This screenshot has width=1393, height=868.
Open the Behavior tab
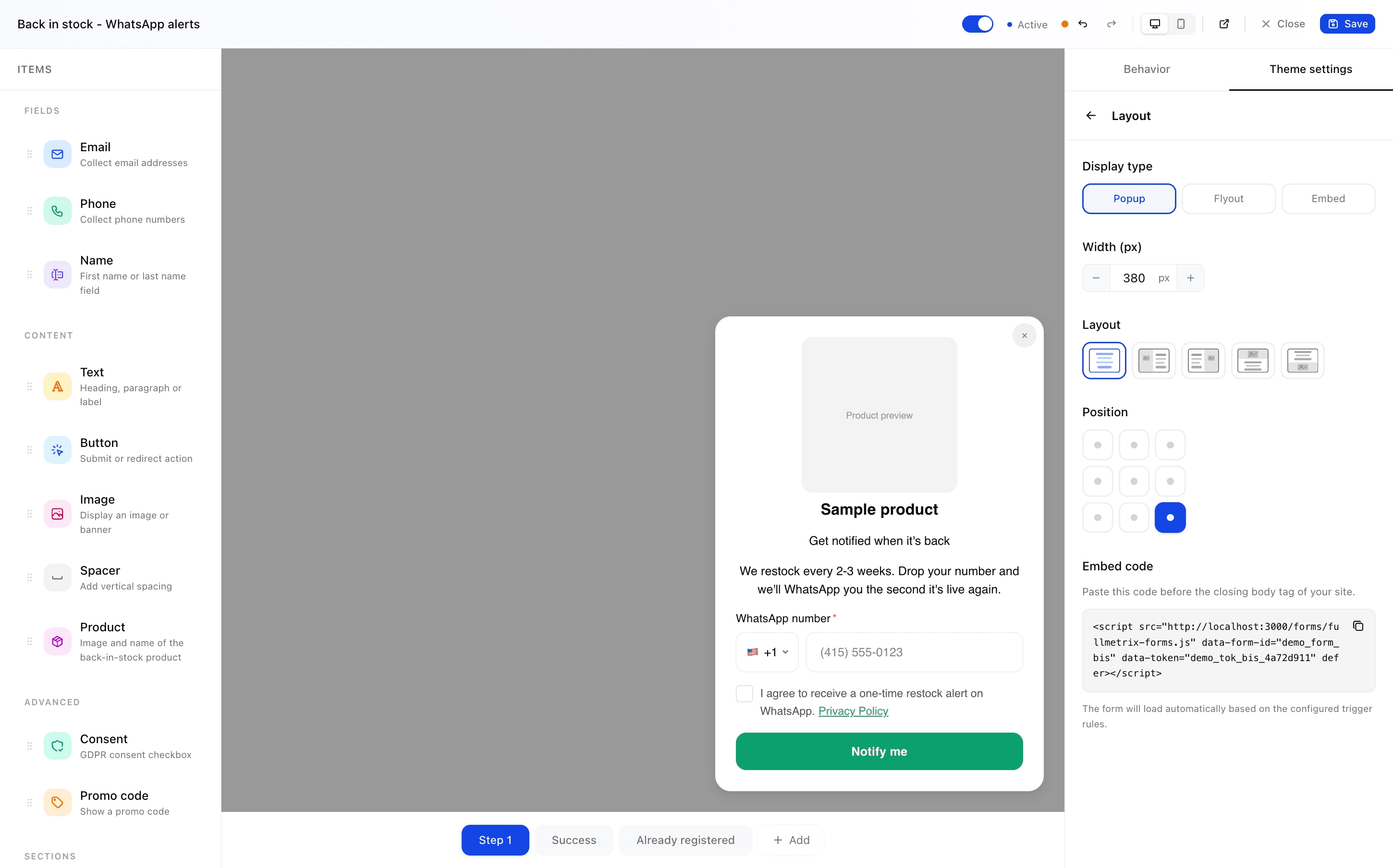point(1147,69)
